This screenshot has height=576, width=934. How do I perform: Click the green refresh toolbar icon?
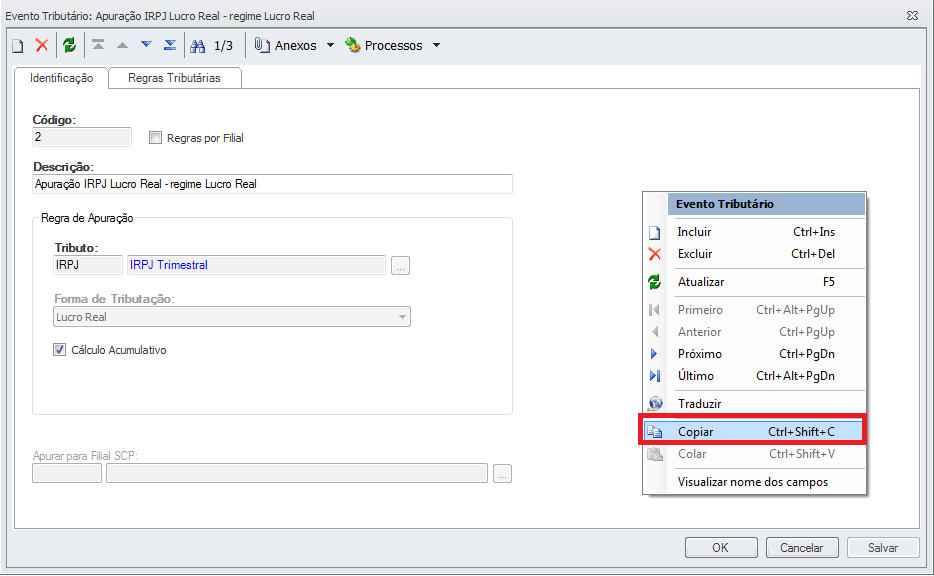(x=69, y=46)
